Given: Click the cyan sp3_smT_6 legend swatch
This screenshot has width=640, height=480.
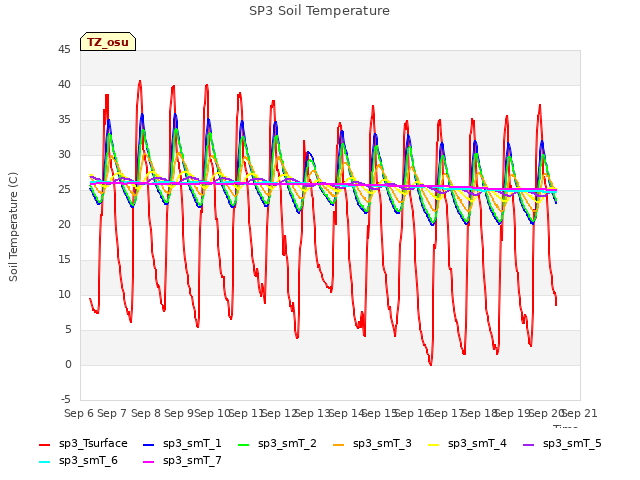Looking at the screenshot, I should tap(44, 462).
